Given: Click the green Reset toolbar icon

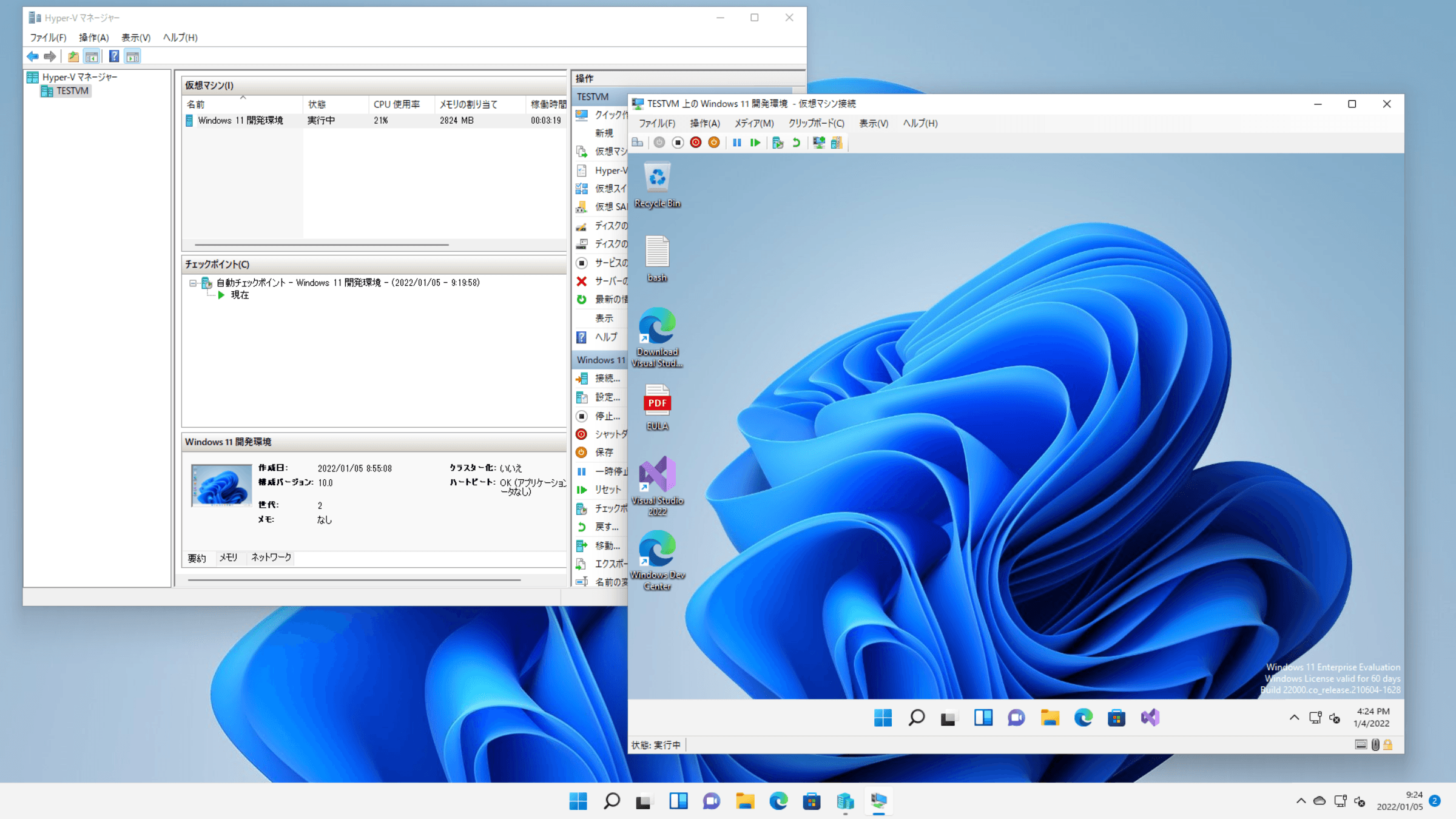Looking at the screenshot, I should point(755,143).
